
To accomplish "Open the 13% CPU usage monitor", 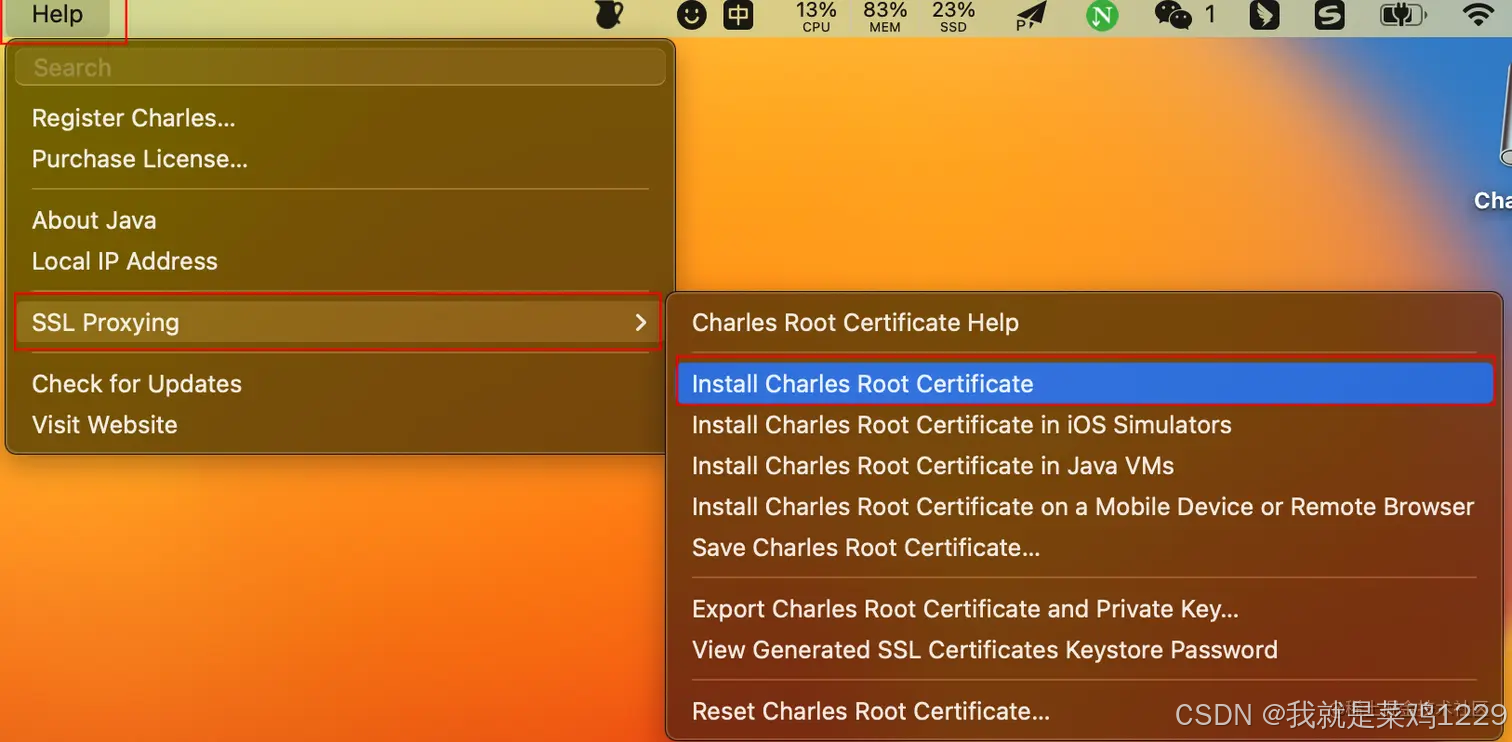I will pos(816,16).
